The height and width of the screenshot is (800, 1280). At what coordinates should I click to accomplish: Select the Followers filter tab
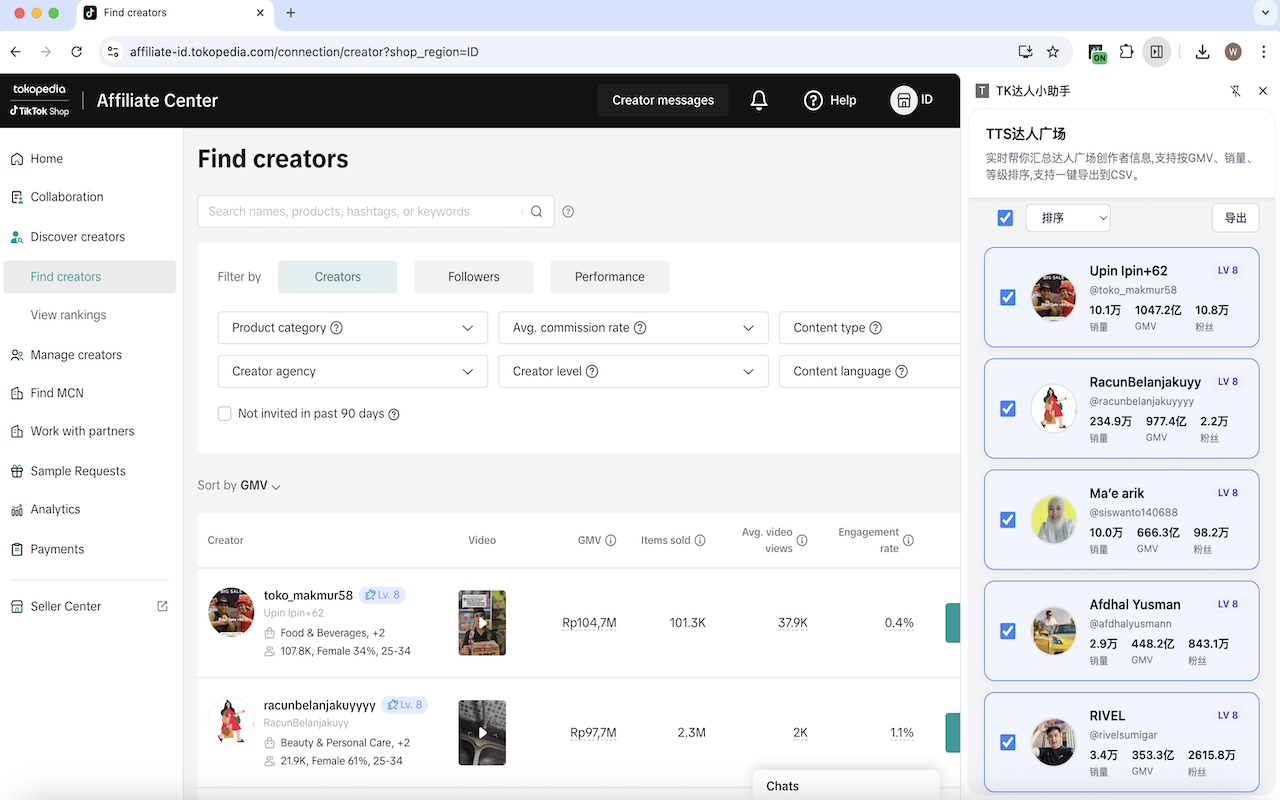(474, 277)
